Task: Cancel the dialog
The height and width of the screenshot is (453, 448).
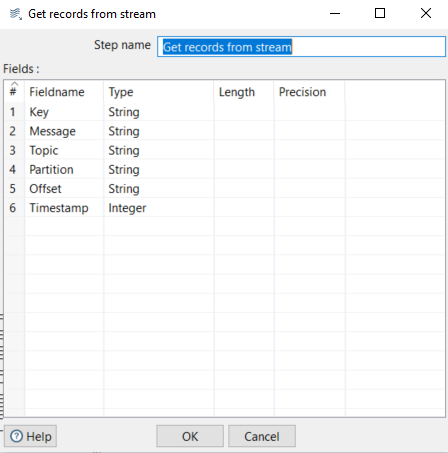Action: point(262,436)
